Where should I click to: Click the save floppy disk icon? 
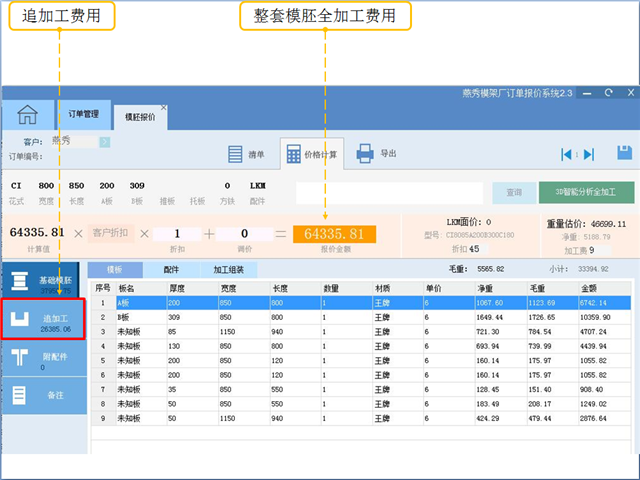pyautogui.click(x=625, y=153)
